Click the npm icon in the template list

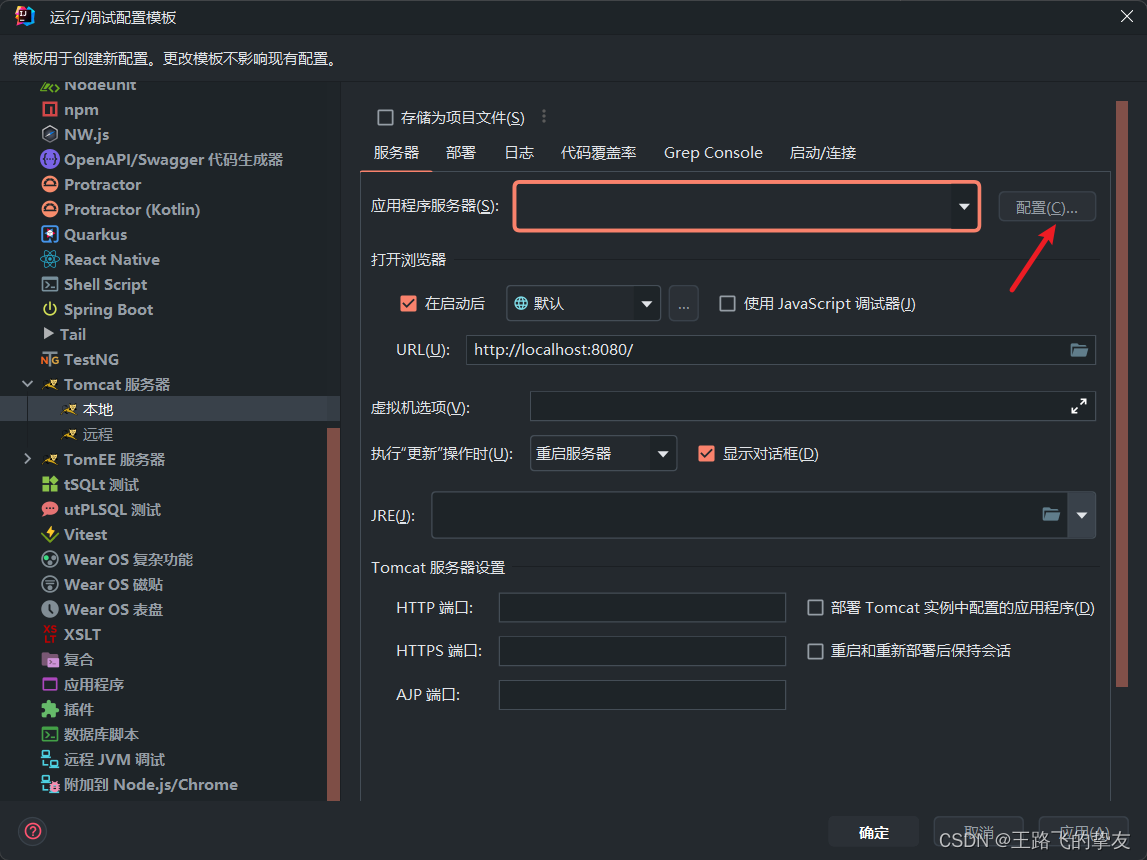pos(50,110)
